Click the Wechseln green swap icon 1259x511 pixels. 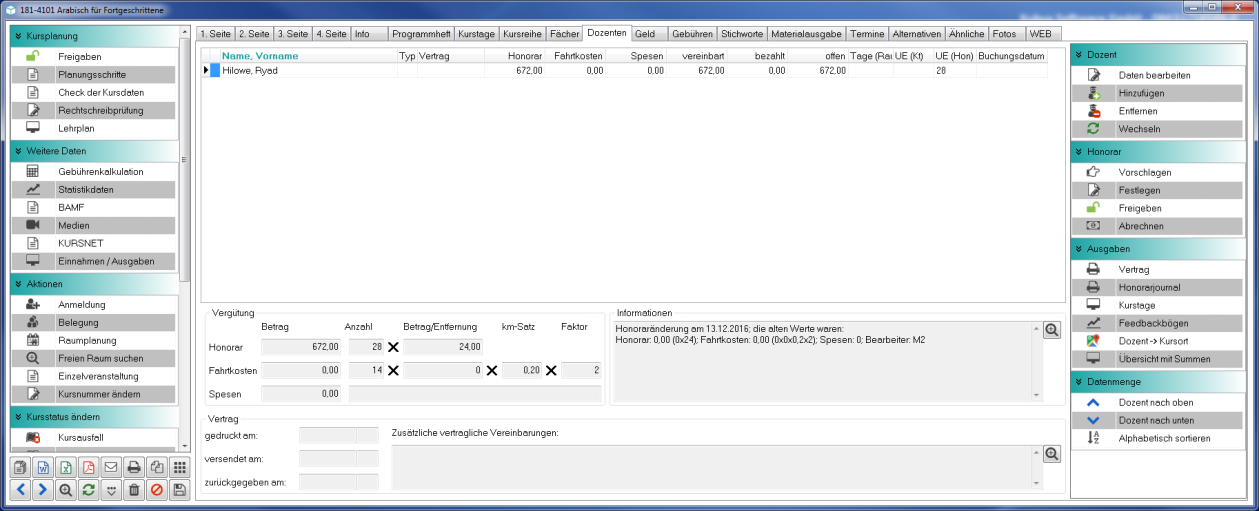[1093, 129]
